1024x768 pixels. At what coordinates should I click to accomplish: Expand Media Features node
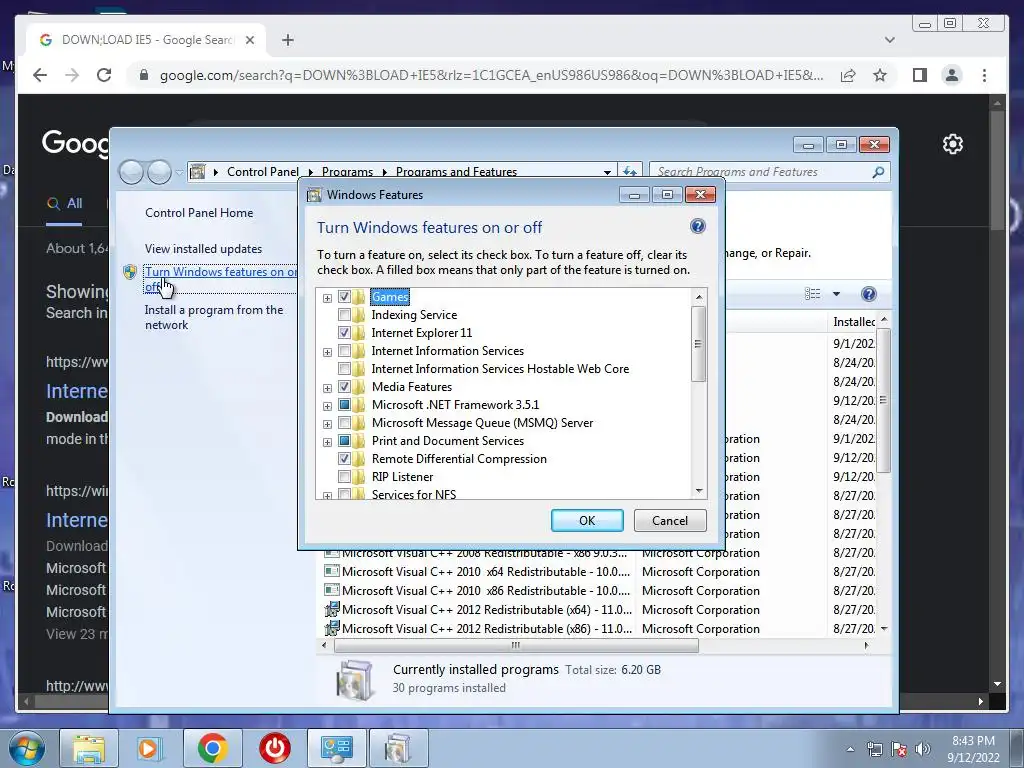[x=327, y=388]
